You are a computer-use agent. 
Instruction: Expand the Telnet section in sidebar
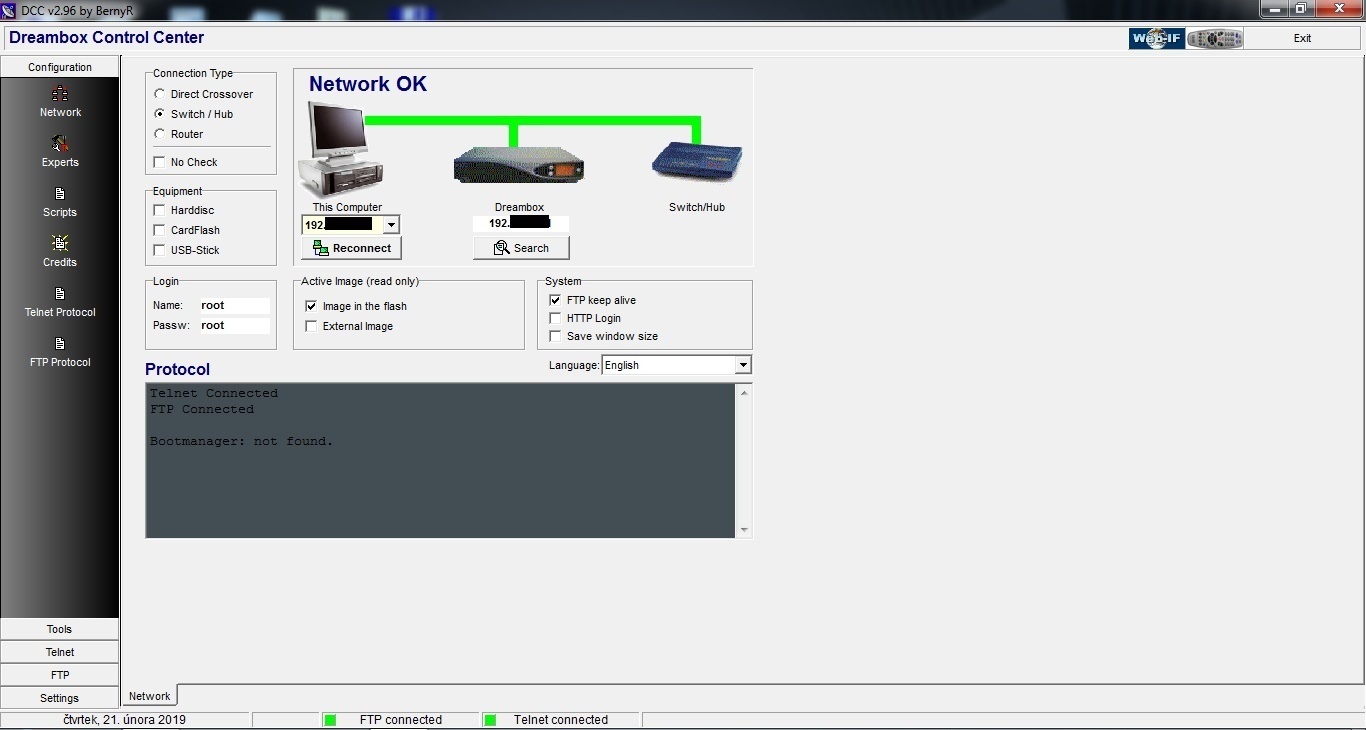(x=60, y=652)
